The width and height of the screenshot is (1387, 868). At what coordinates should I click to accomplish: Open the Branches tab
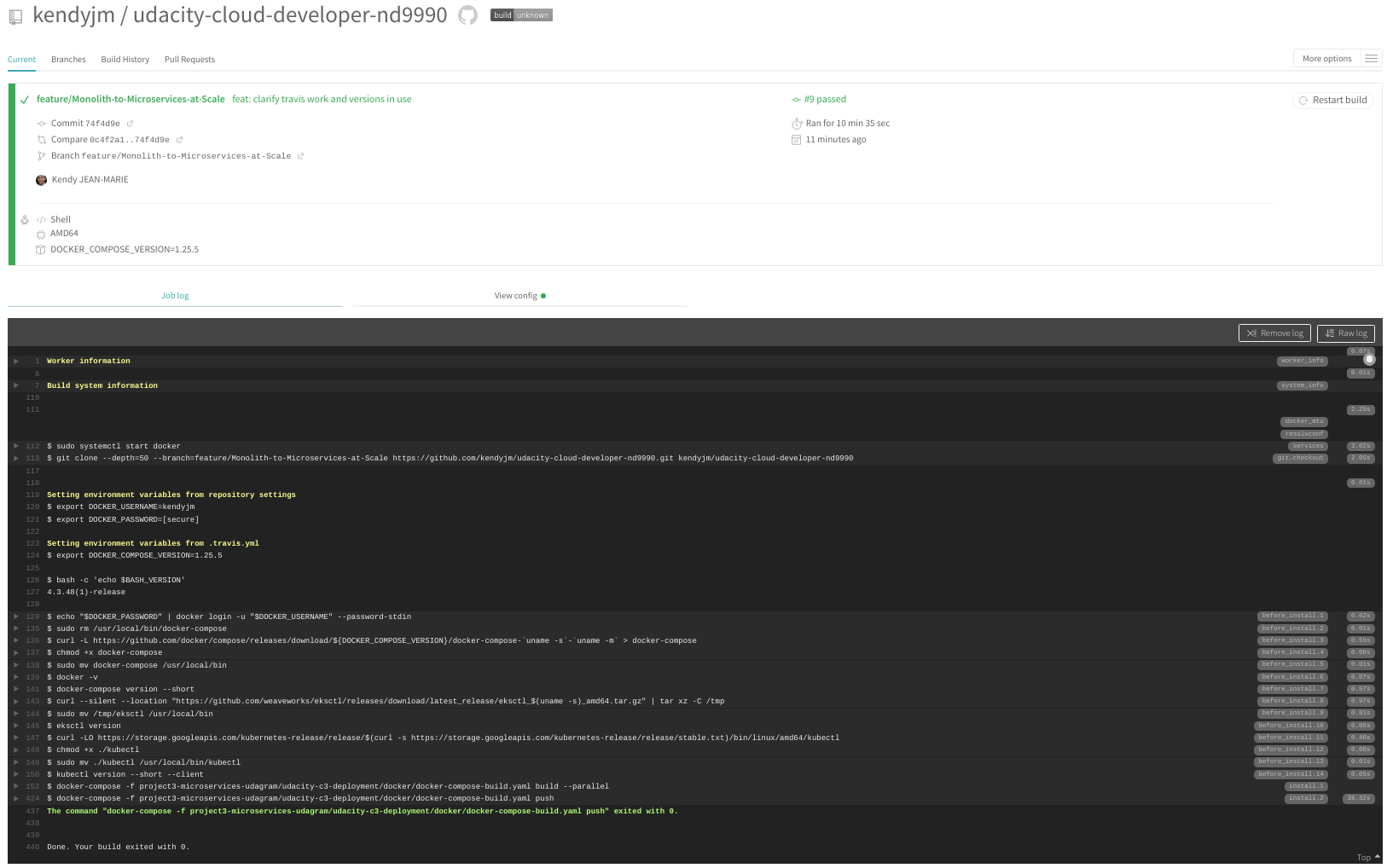(x=68, y=60)
